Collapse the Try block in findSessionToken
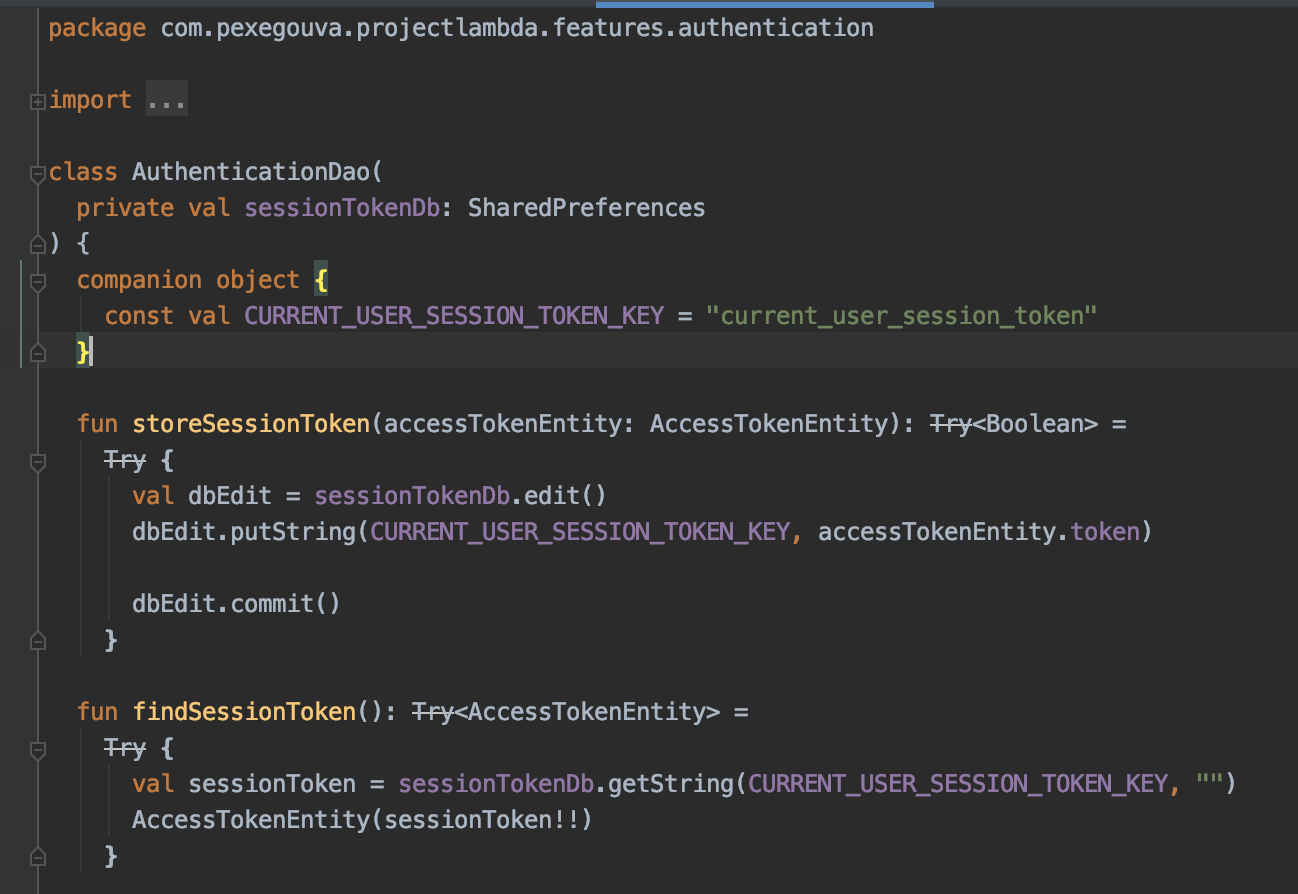 click(x=37, y=749)
